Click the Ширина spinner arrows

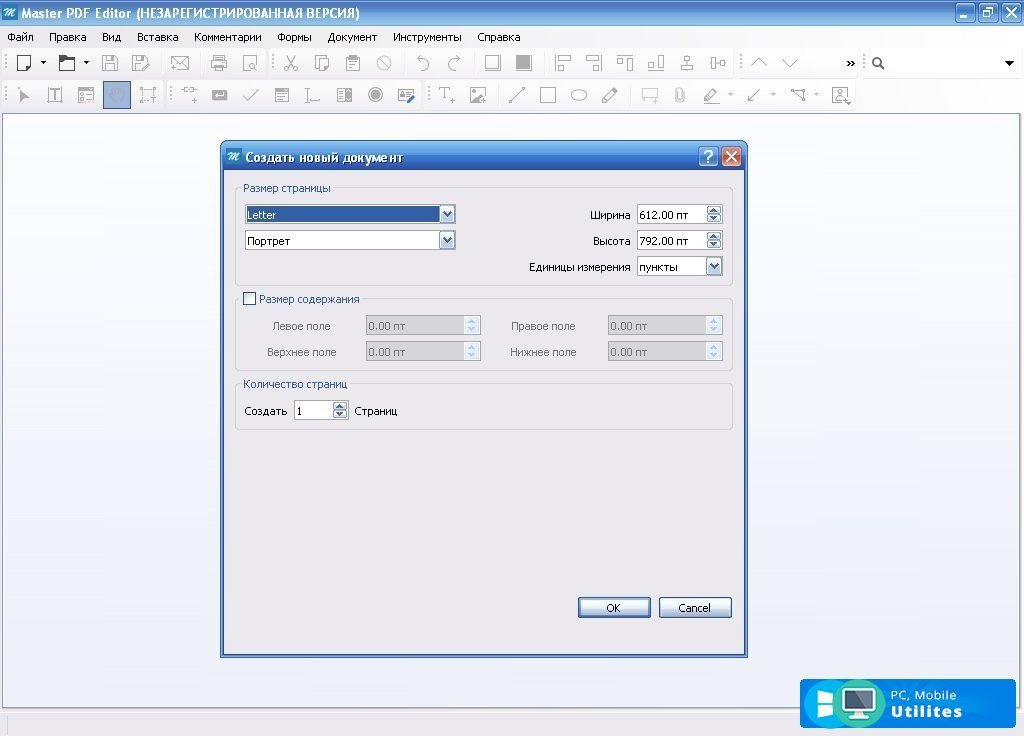(x=714, y=214)
